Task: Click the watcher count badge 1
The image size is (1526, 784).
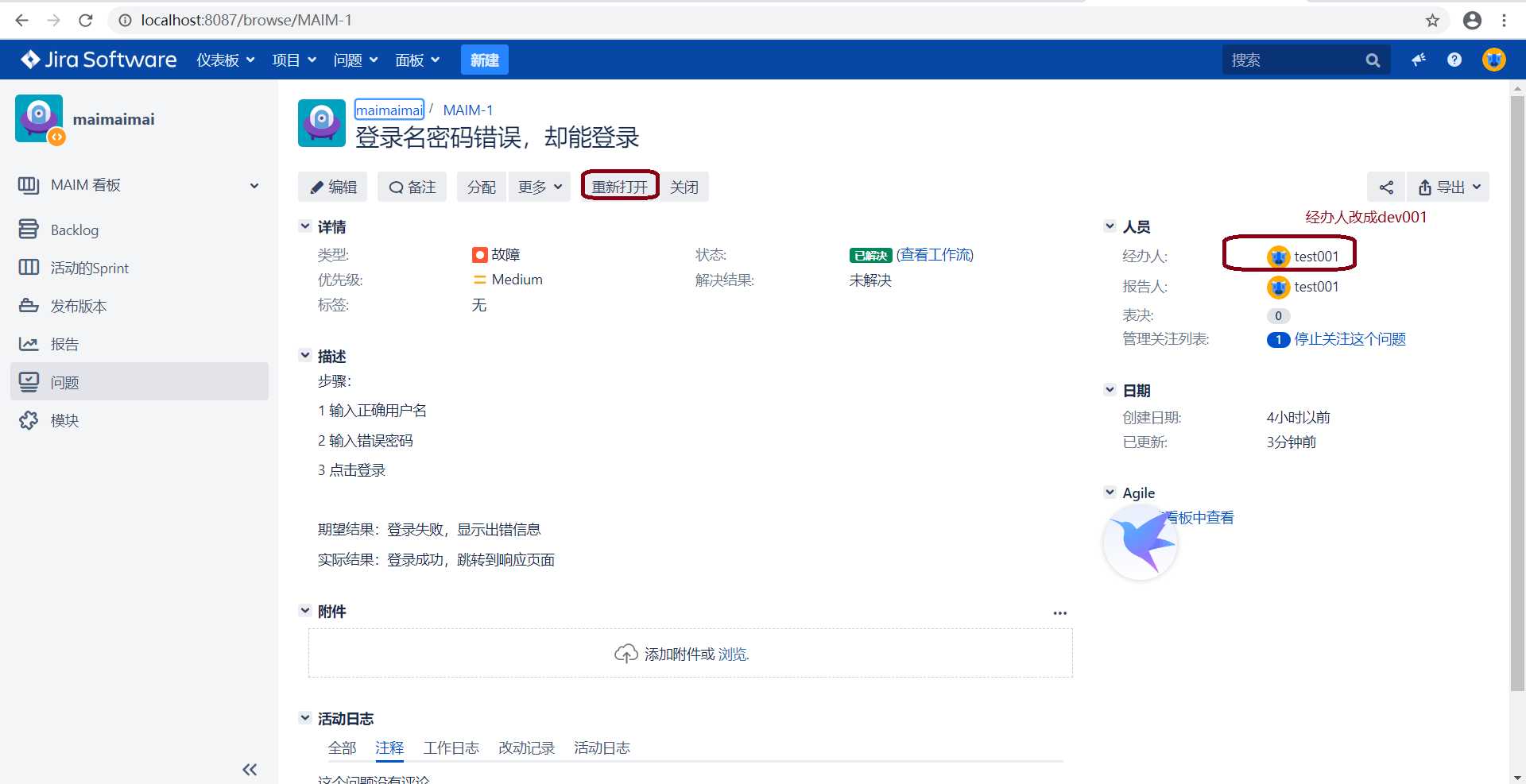Action: [x=1278, y=340]
